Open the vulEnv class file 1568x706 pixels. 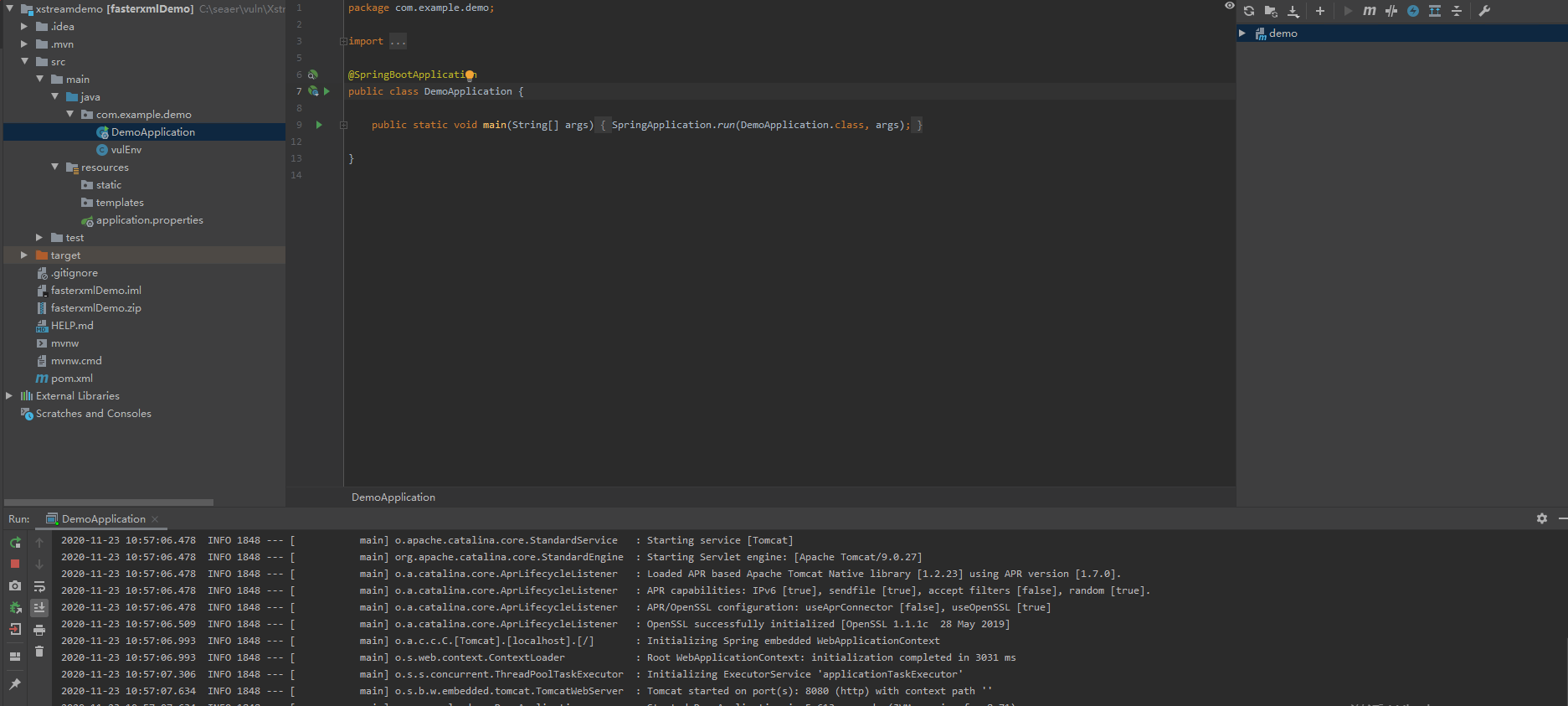tap(126, 150)
